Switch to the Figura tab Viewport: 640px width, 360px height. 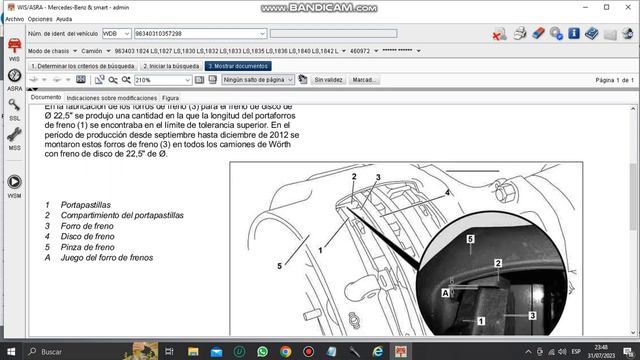(170, 98)
